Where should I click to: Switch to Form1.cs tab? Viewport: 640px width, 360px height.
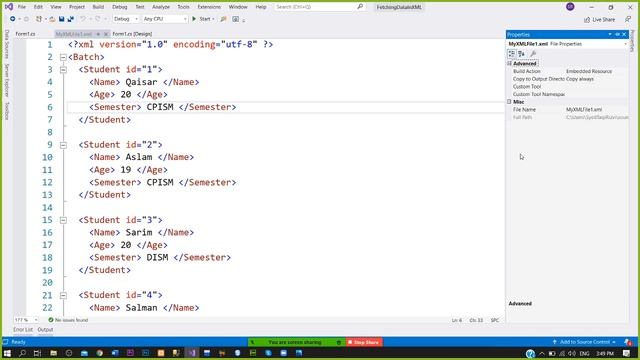coord(25,34)
